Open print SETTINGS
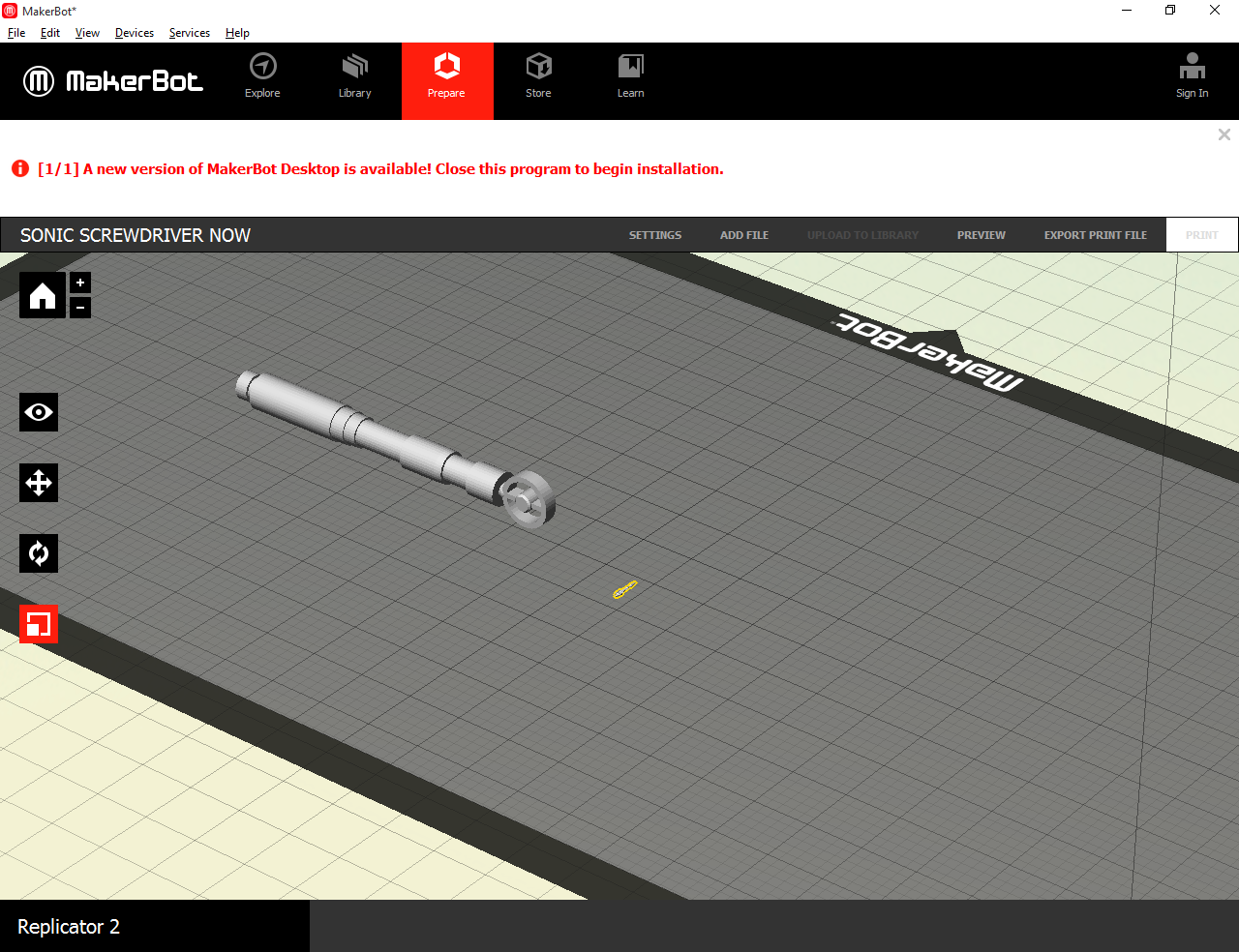Viewport: 1239px width, 952px height. point(655,235)
